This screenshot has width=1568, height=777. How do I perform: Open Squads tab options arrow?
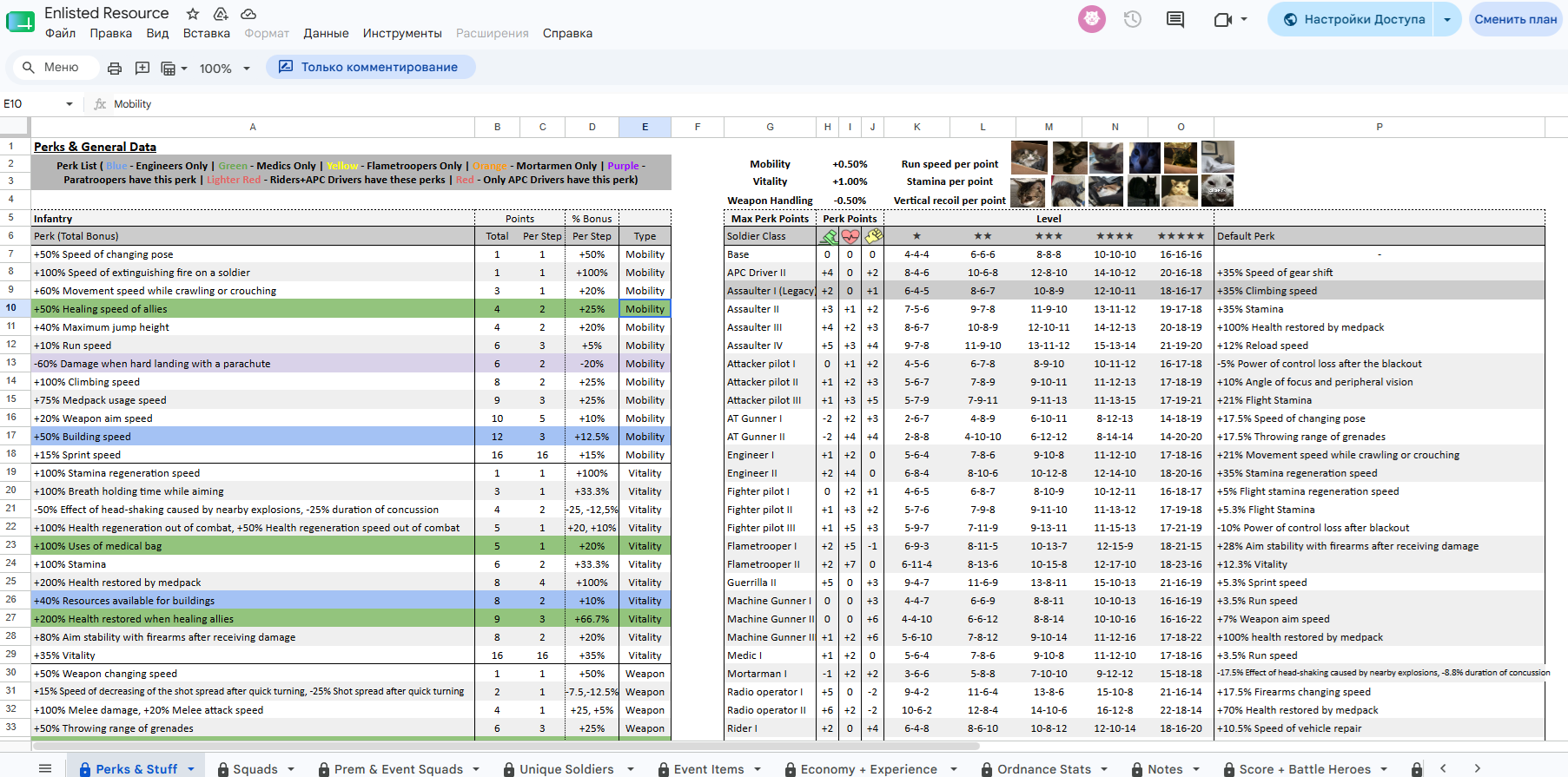click(291, 769)
